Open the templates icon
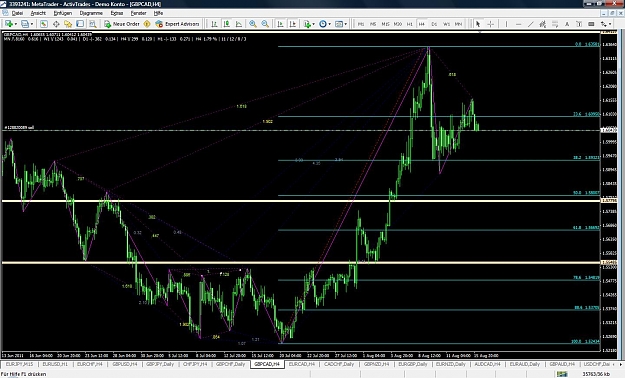625x378 pixels. click(x=339, y=24)
